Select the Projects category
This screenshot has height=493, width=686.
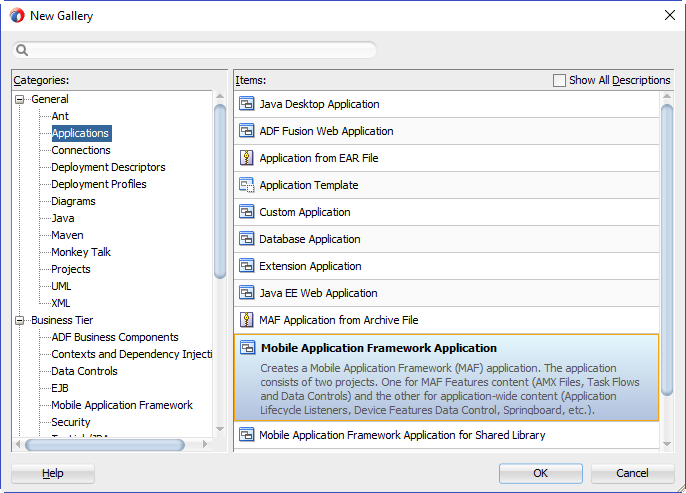pos(71,269)
